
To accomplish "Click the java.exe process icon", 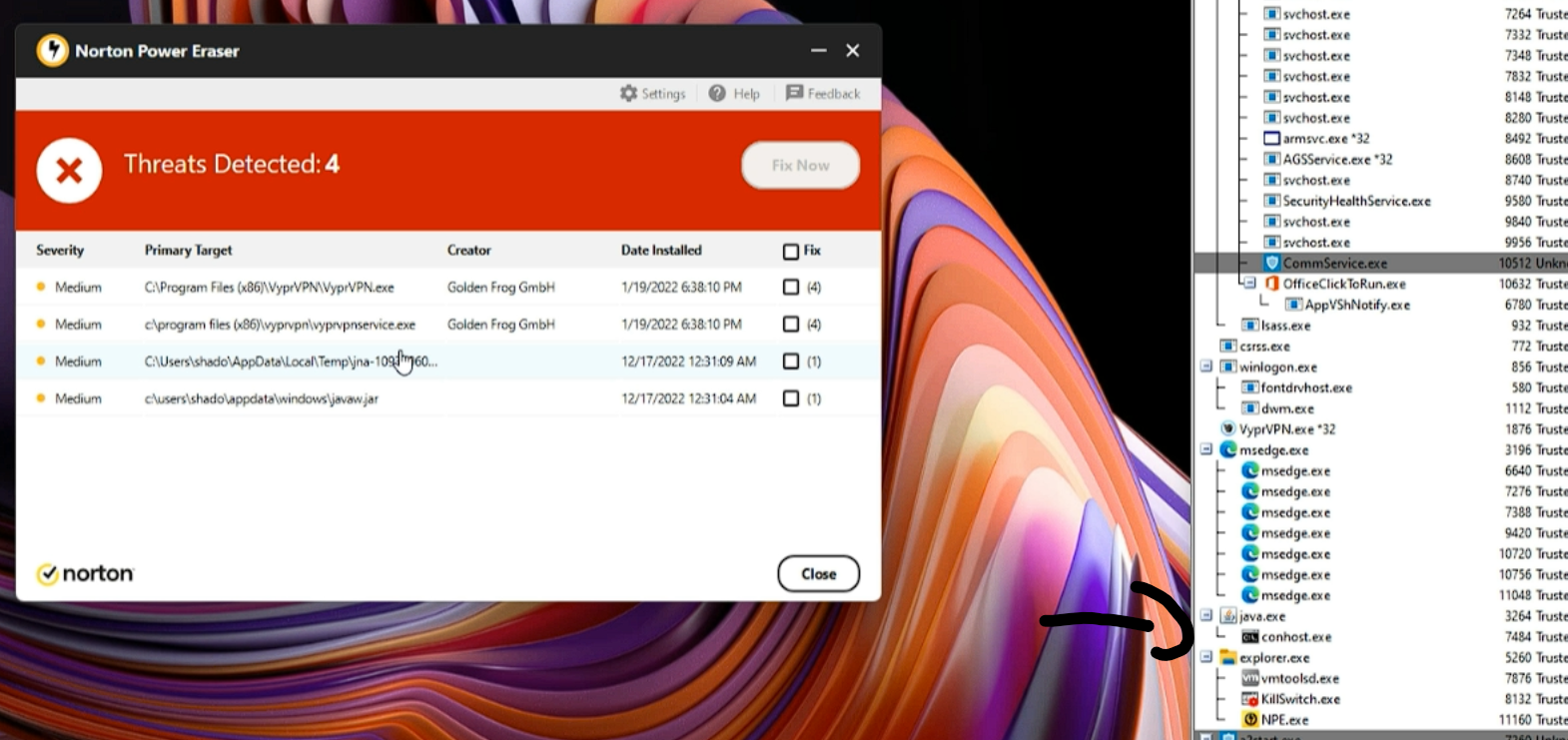I will (x=1228, y=616).
